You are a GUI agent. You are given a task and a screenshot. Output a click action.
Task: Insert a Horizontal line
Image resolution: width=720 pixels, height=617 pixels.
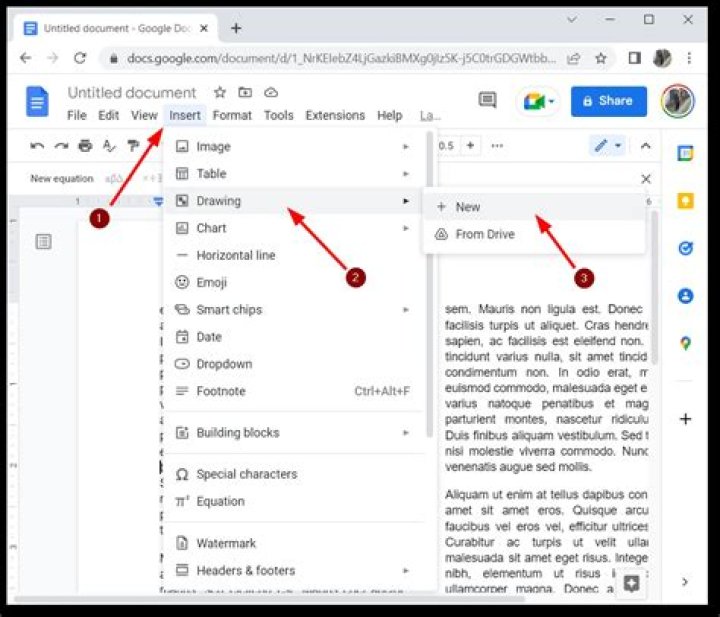click(294, 255)
